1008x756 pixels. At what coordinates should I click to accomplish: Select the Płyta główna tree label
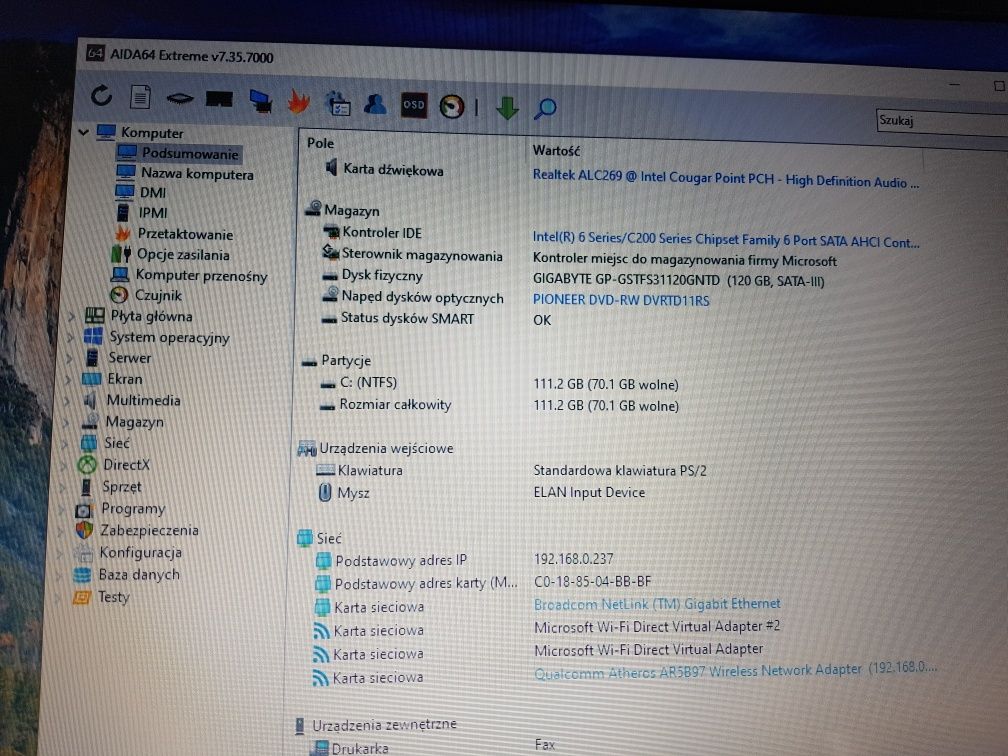tap(152, 316)
